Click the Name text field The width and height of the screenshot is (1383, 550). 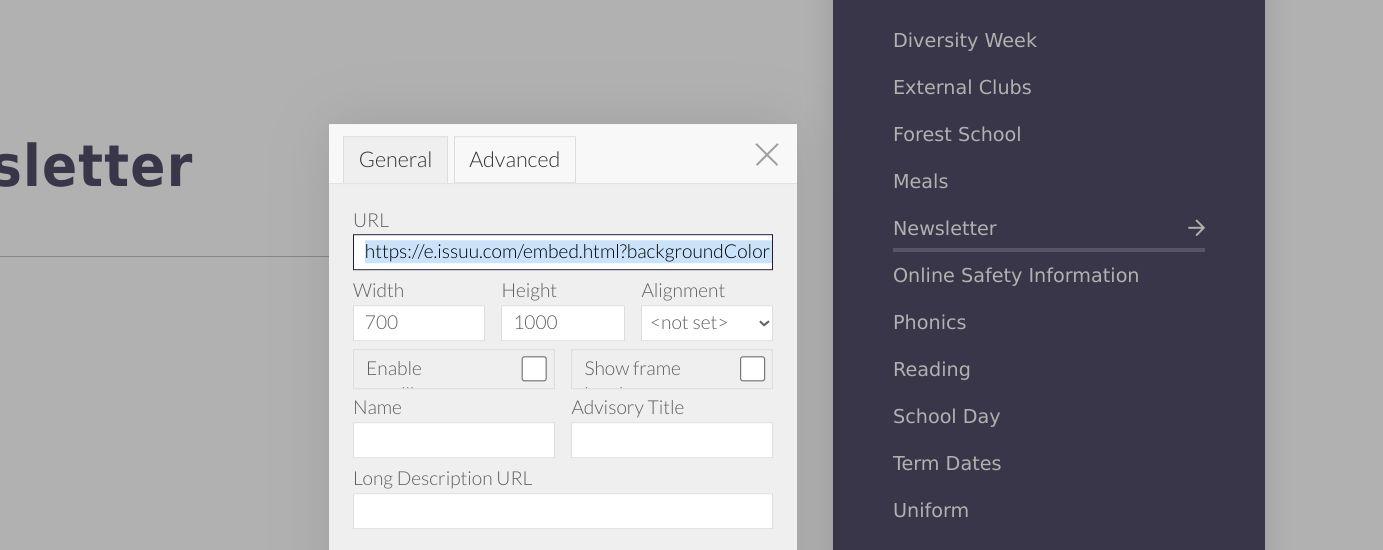[453, 440]
